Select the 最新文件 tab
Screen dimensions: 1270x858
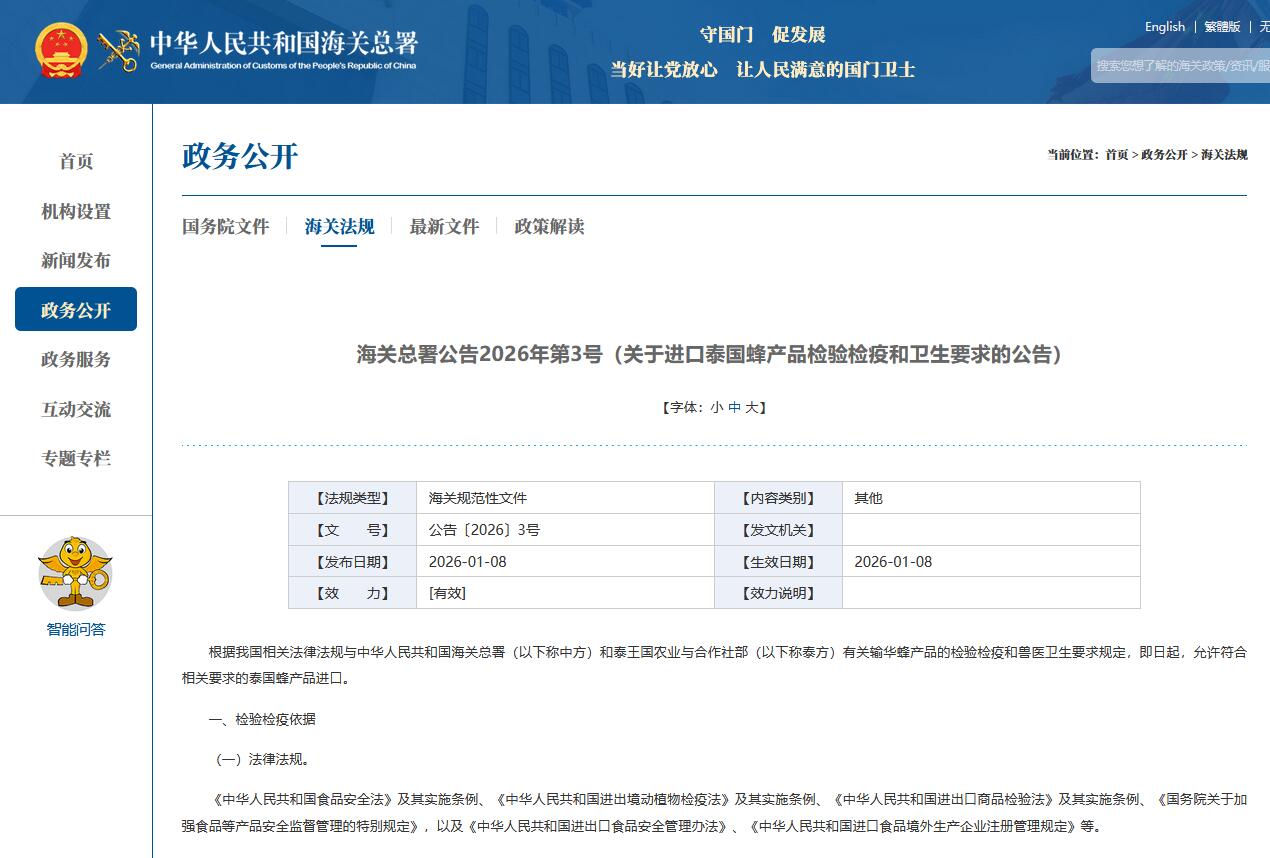tap(444, 226)
